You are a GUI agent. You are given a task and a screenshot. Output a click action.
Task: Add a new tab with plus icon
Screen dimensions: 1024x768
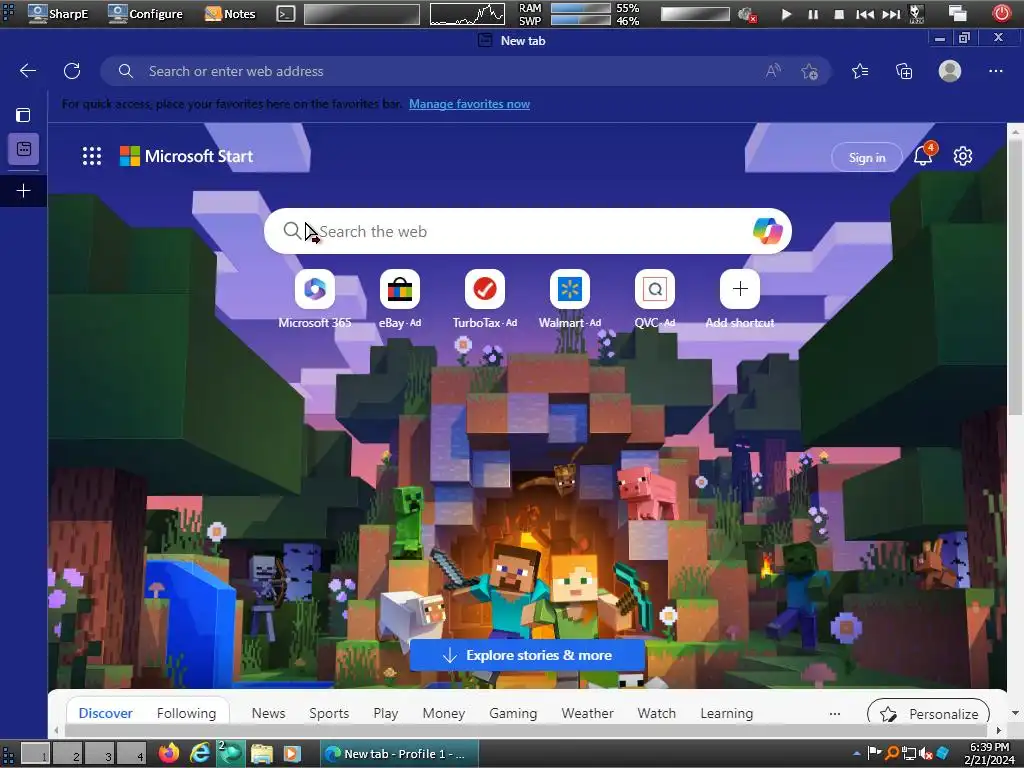(x=24, y=191)
